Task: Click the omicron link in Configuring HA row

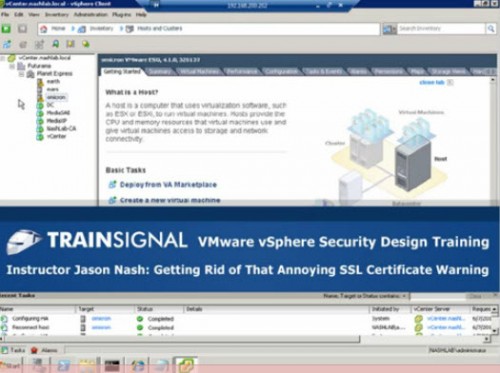Action: click(101, 319)
